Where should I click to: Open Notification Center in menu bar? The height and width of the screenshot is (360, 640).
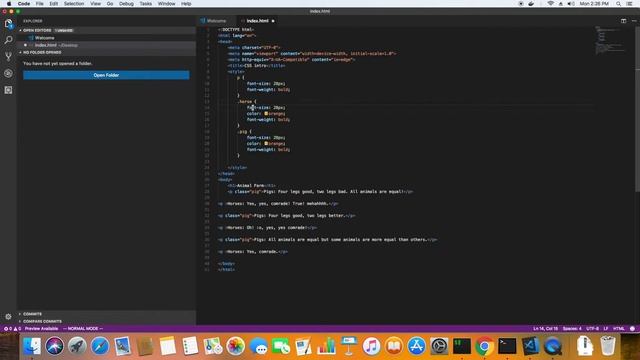(630, 4)
